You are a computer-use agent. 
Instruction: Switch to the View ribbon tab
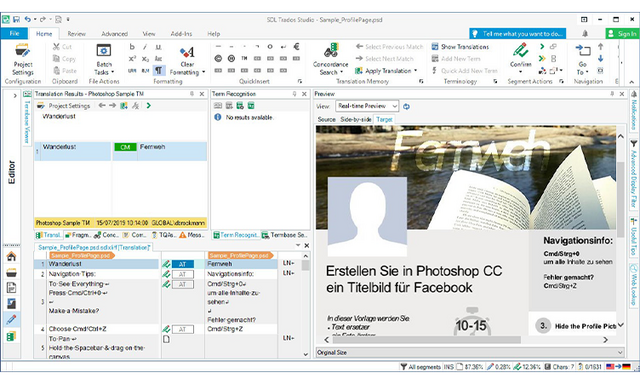coord(149,34)
